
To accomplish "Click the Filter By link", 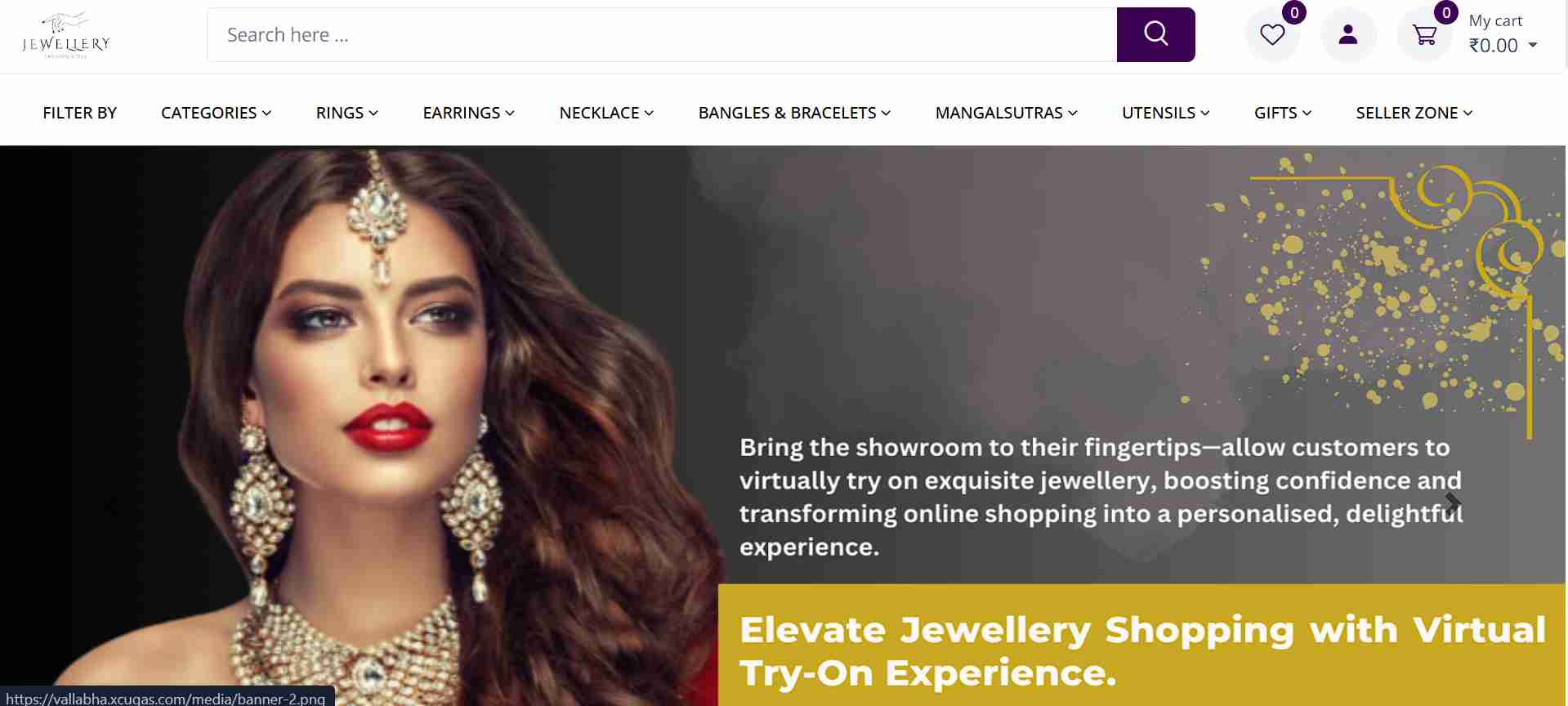I will [x=80, y=113].
